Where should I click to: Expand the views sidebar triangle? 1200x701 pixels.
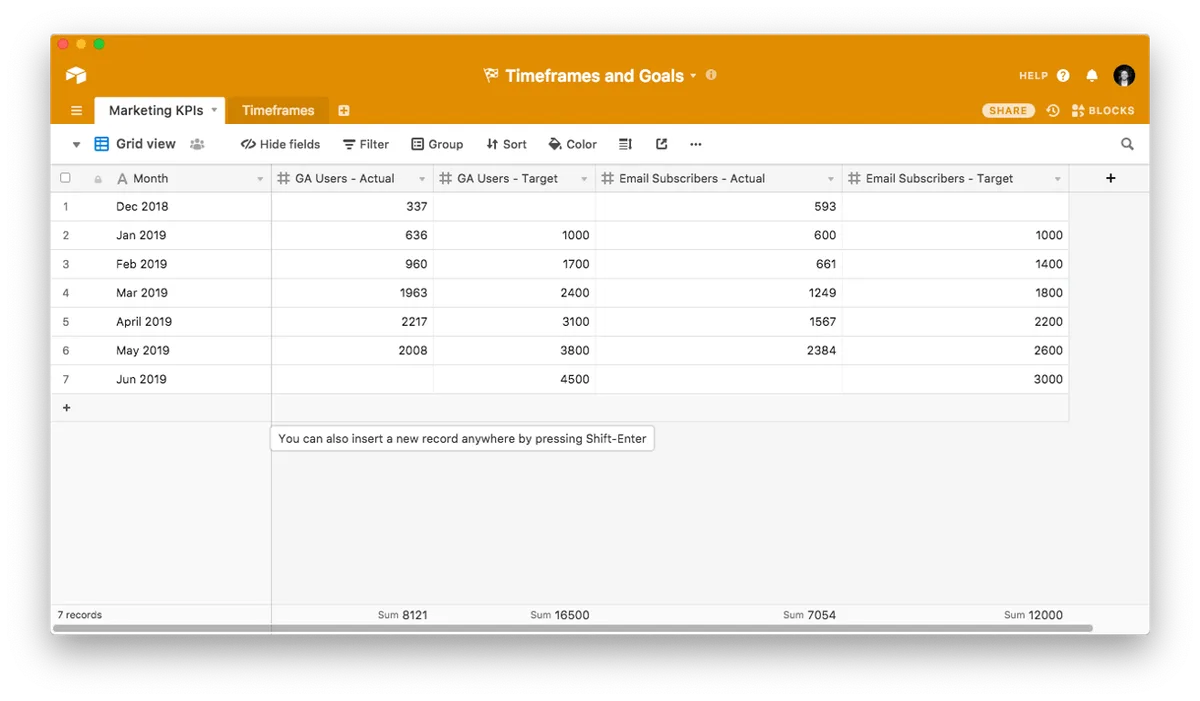pyautogui.click(x=76, y=145)
